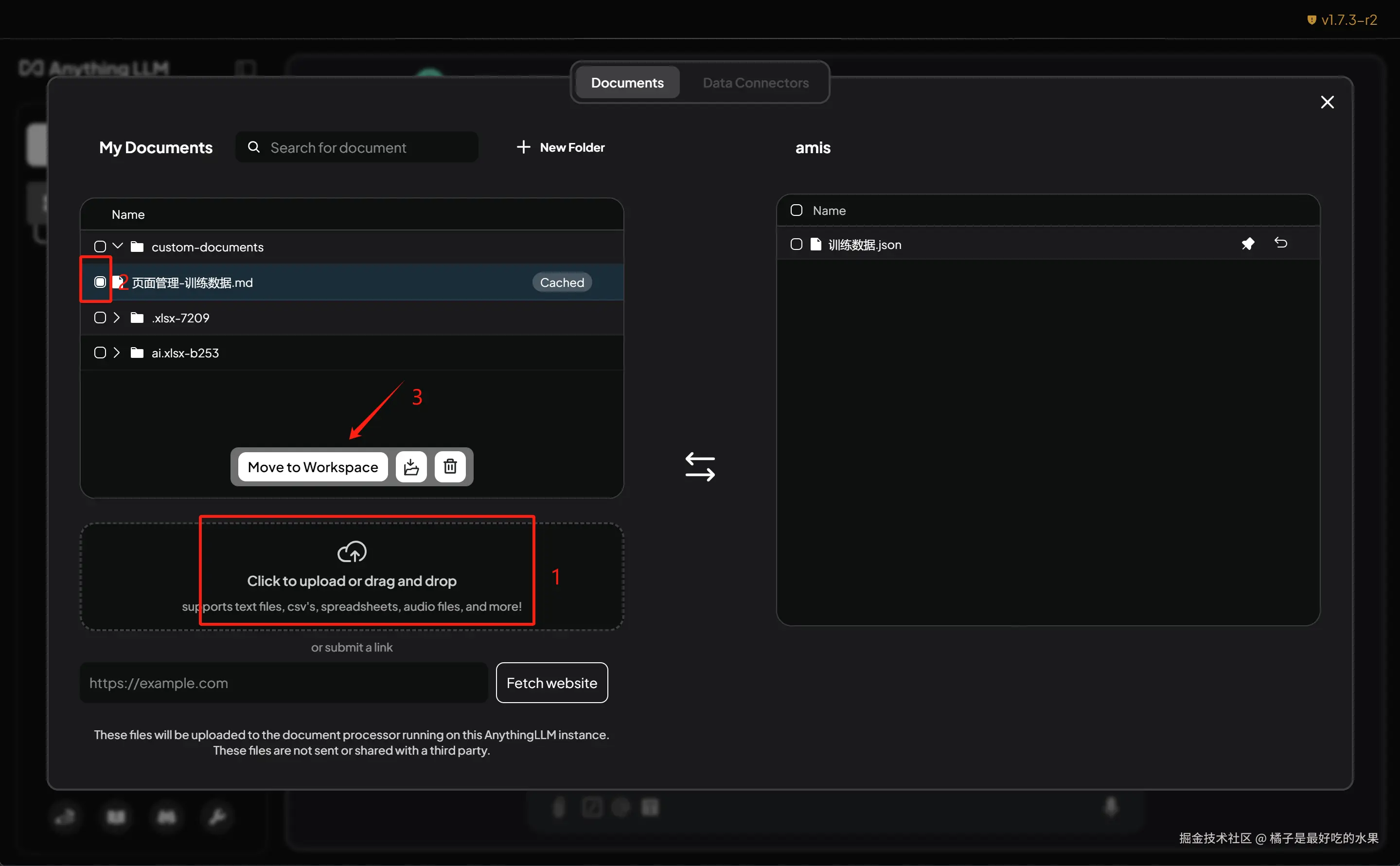Click the trash delete icon
Image resolution: width=1400 pixels, height=866 pixels.
(x=450, y=467)
